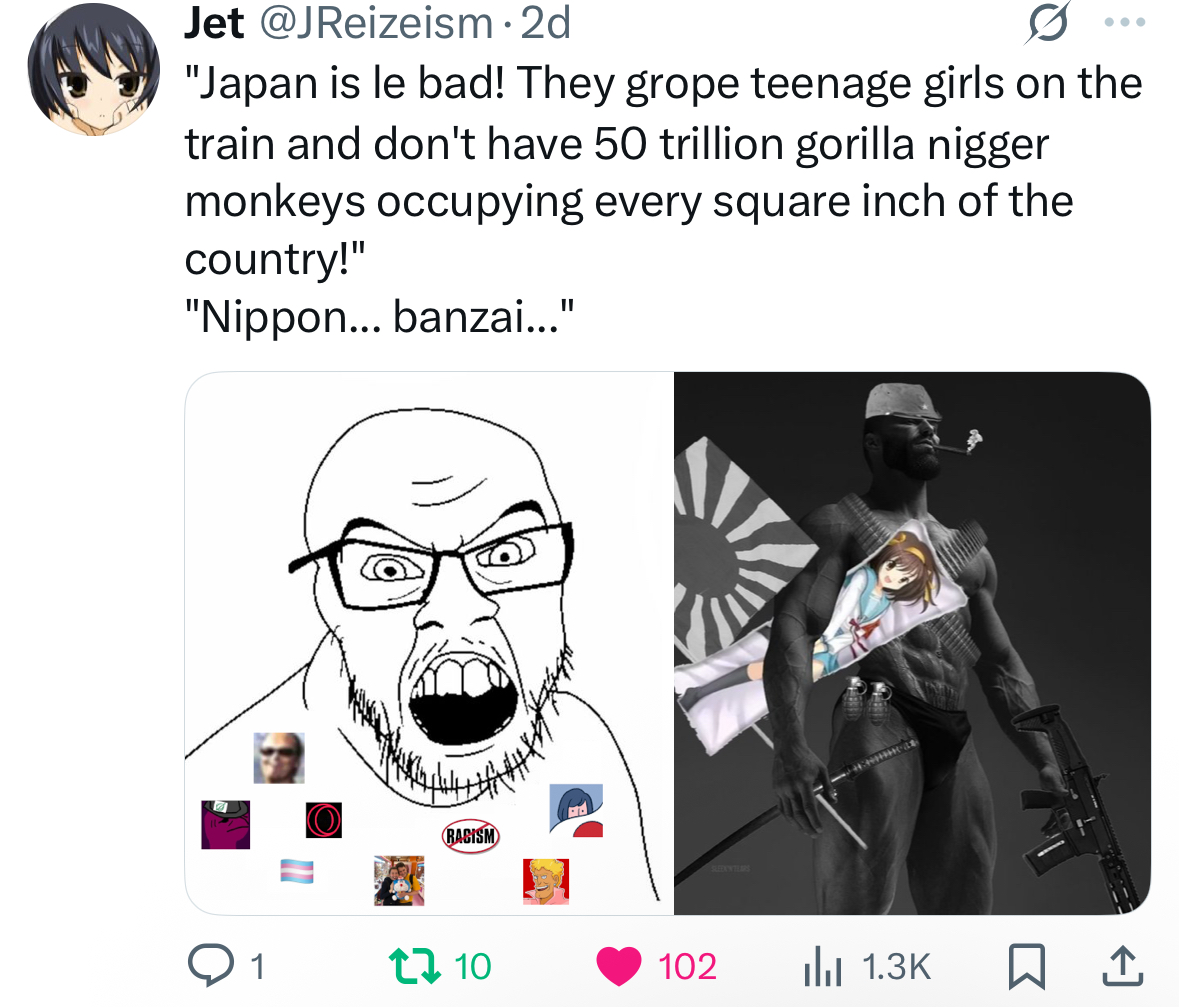This screenshot has height=1007, width=1179.
Task: Open Jet's anime profile avatar
Action: tap(94, 70)
